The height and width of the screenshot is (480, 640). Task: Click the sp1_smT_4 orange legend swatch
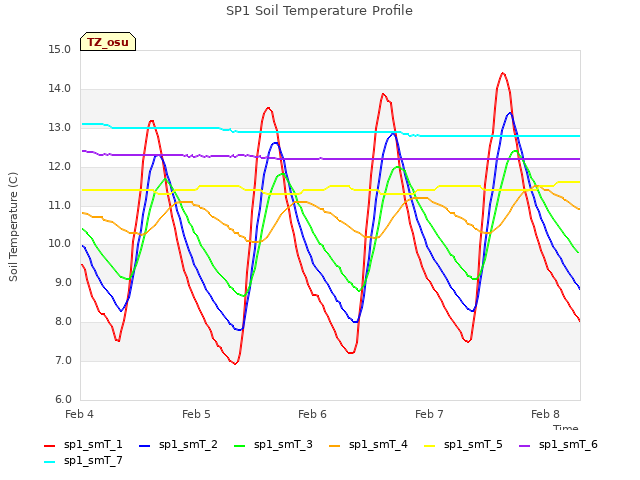tap(334, 446)
